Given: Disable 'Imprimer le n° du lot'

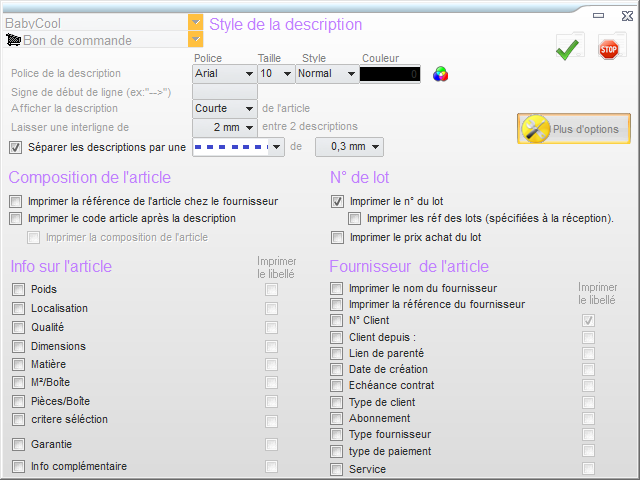Looking at the screenshot, I should [x=337, y=201].
